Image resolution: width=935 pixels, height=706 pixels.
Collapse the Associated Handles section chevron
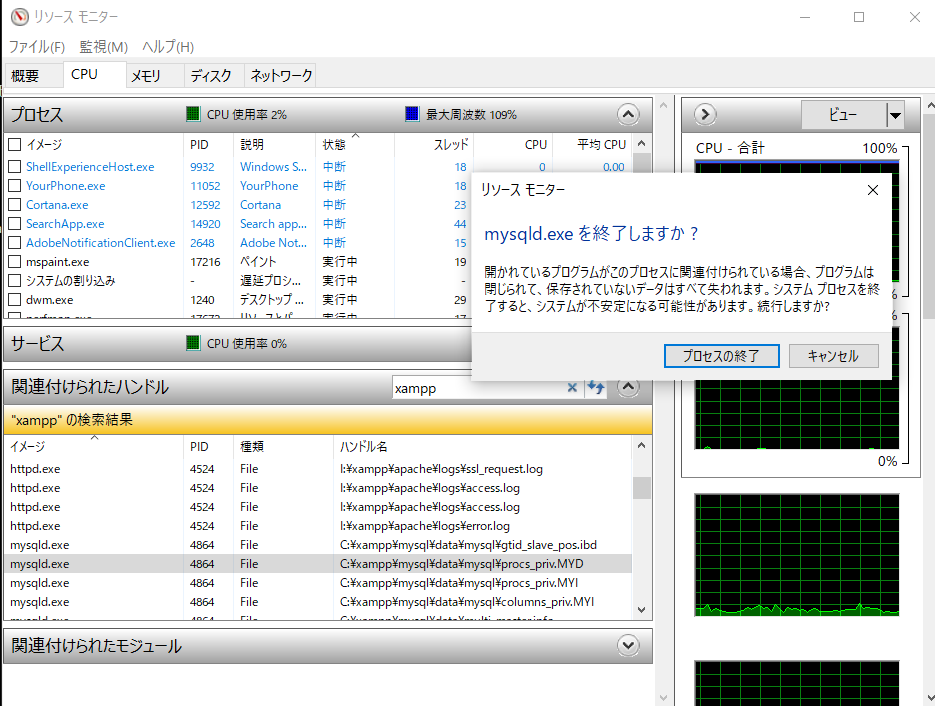[x=628, y=387]
